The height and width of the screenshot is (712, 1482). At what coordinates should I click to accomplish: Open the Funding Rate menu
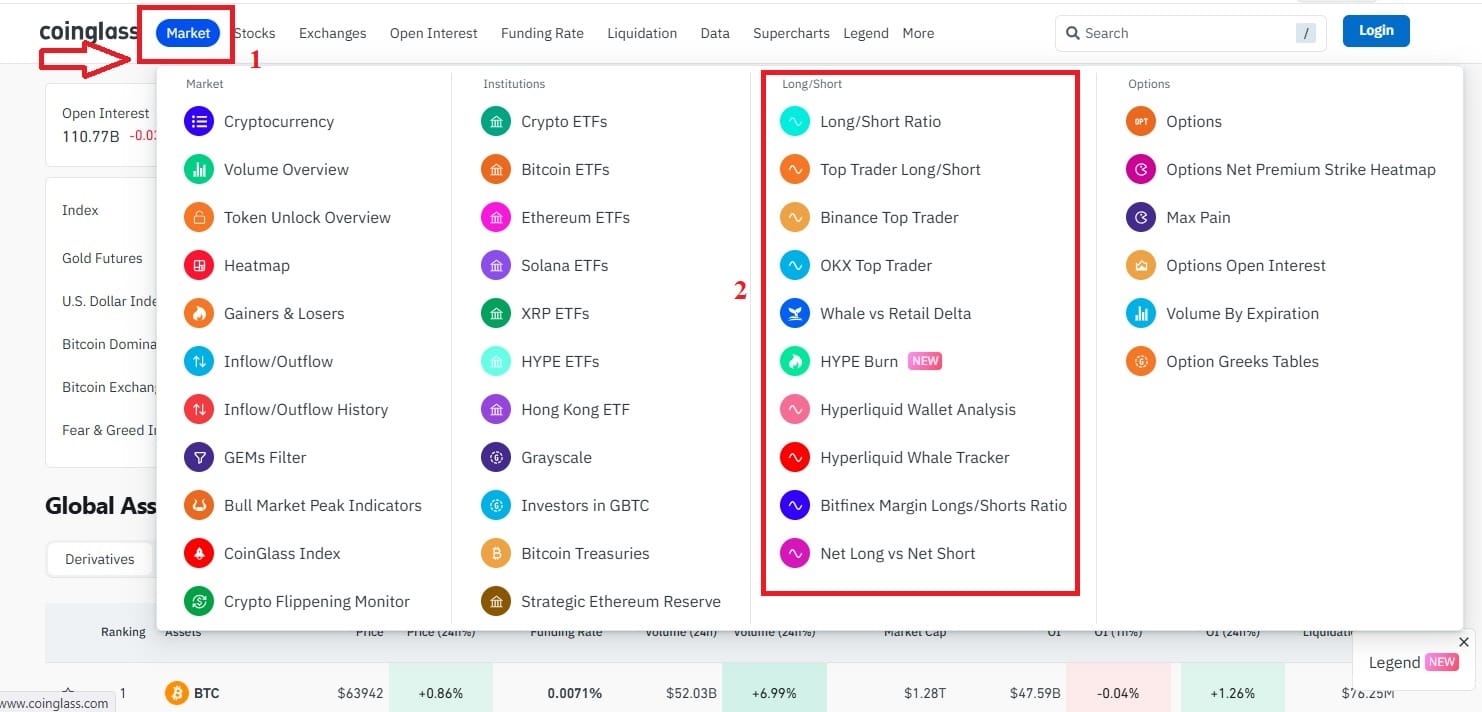pyautogui.click(x=542, y=33)
